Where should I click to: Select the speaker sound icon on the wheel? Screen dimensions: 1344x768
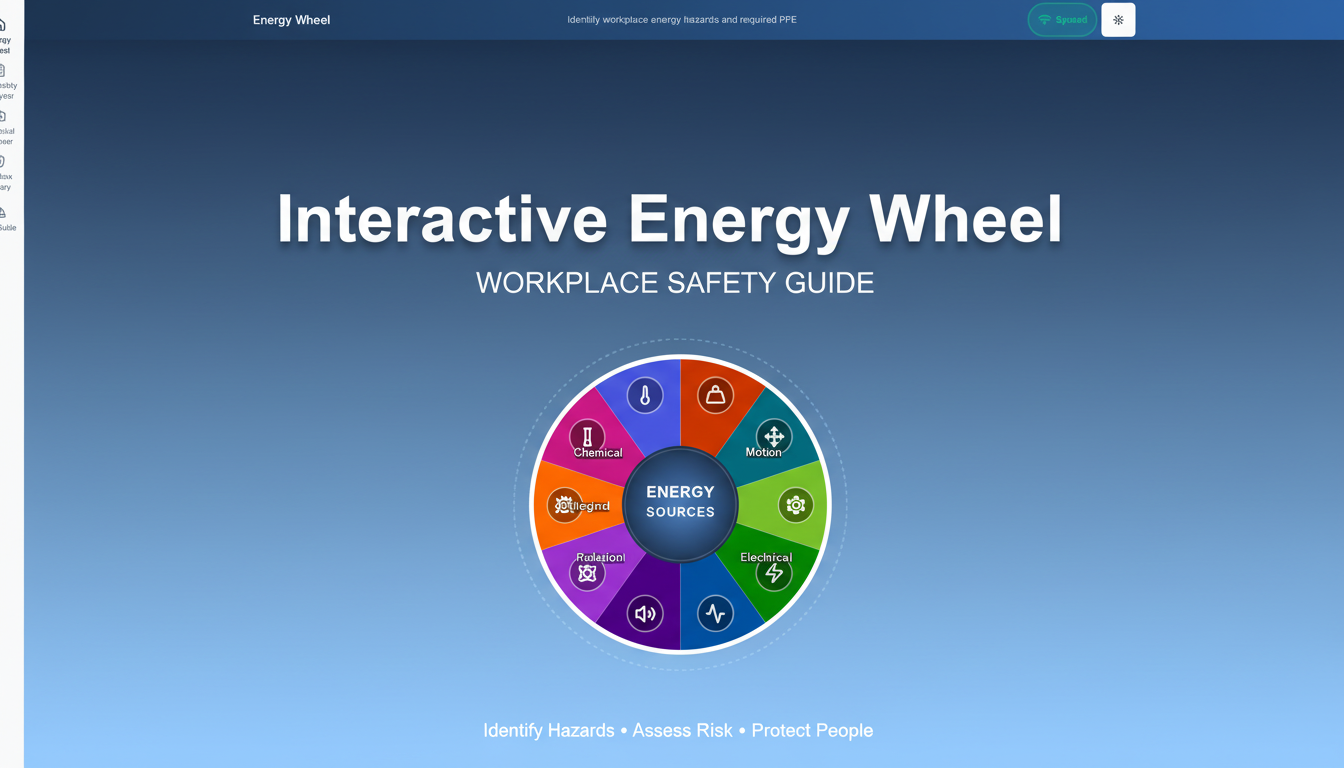(645, 614)
